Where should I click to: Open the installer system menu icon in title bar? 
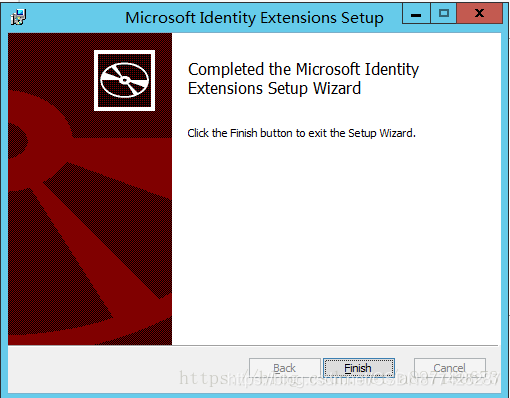coord(18,17)
